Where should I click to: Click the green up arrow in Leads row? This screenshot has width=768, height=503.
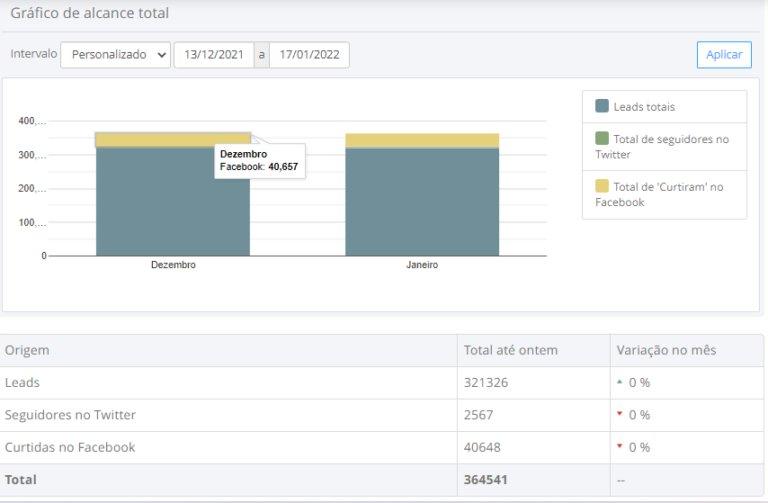pyautogui.click(x=620, y=382)
